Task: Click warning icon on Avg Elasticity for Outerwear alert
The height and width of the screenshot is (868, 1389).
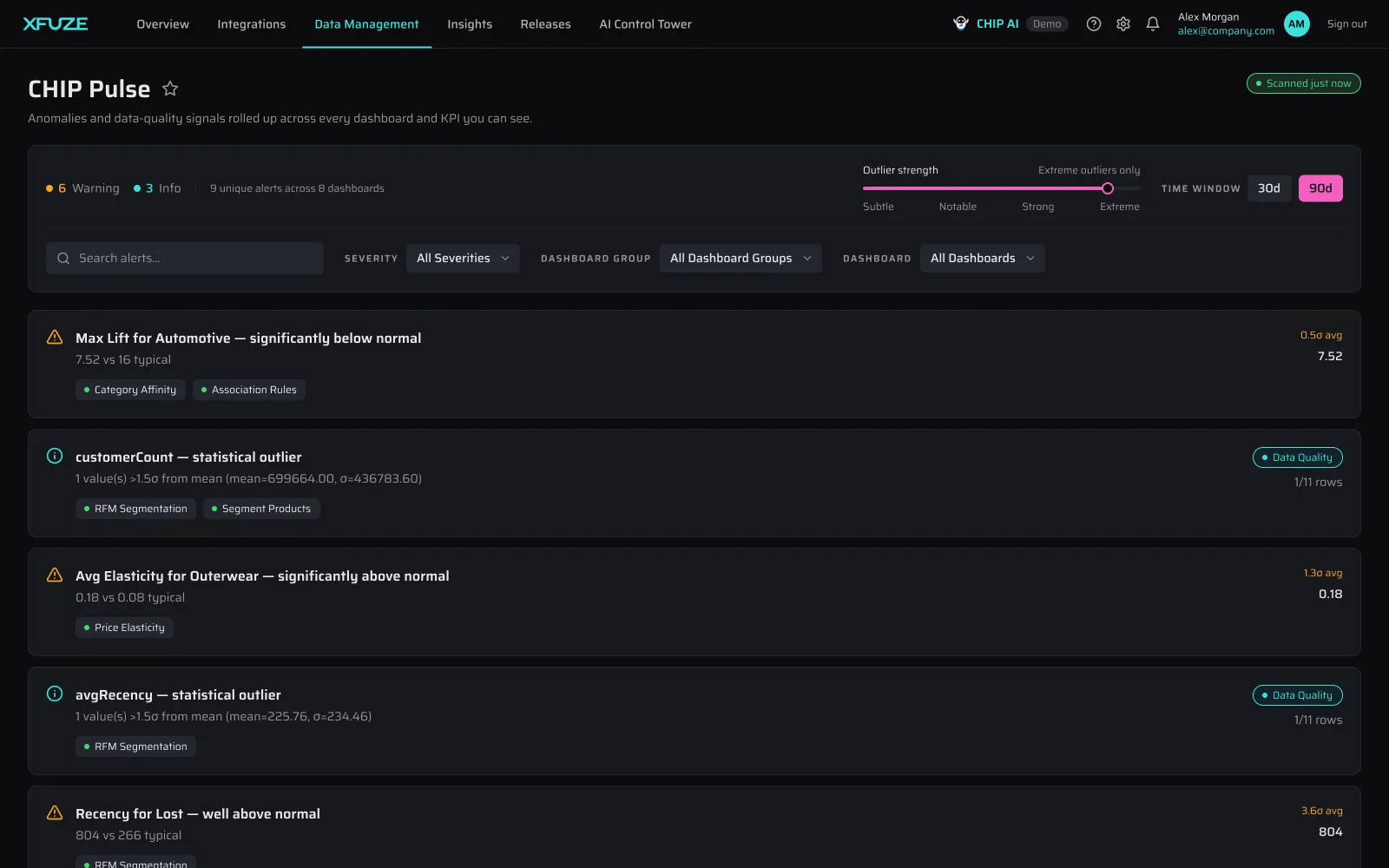Action: point(55,575)
